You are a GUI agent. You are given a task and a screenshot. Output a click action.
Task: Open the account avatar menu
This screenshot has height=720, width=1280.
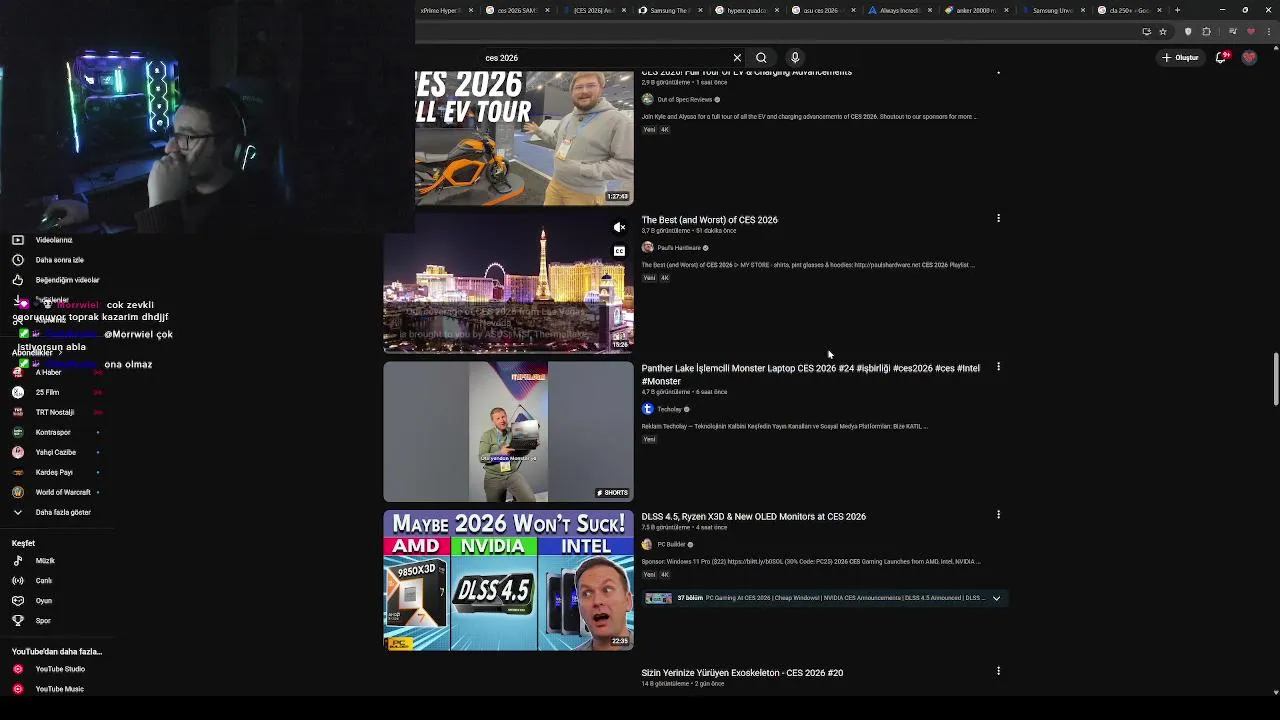coord(1249,58)
